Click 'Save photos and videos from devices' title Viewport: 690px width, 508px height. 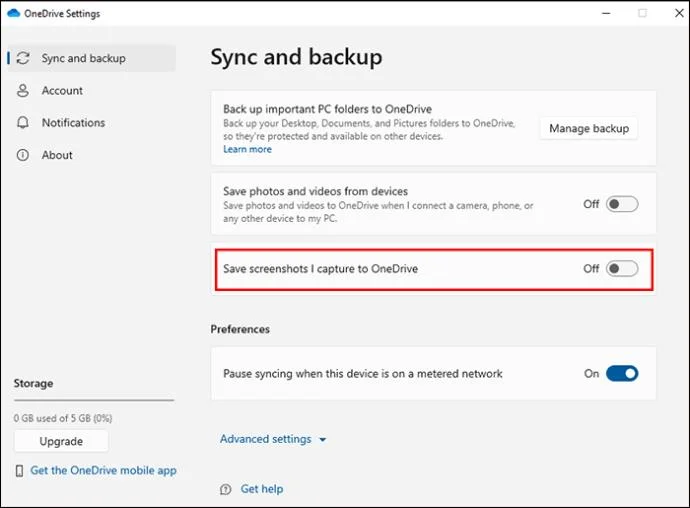pos(315,191)
